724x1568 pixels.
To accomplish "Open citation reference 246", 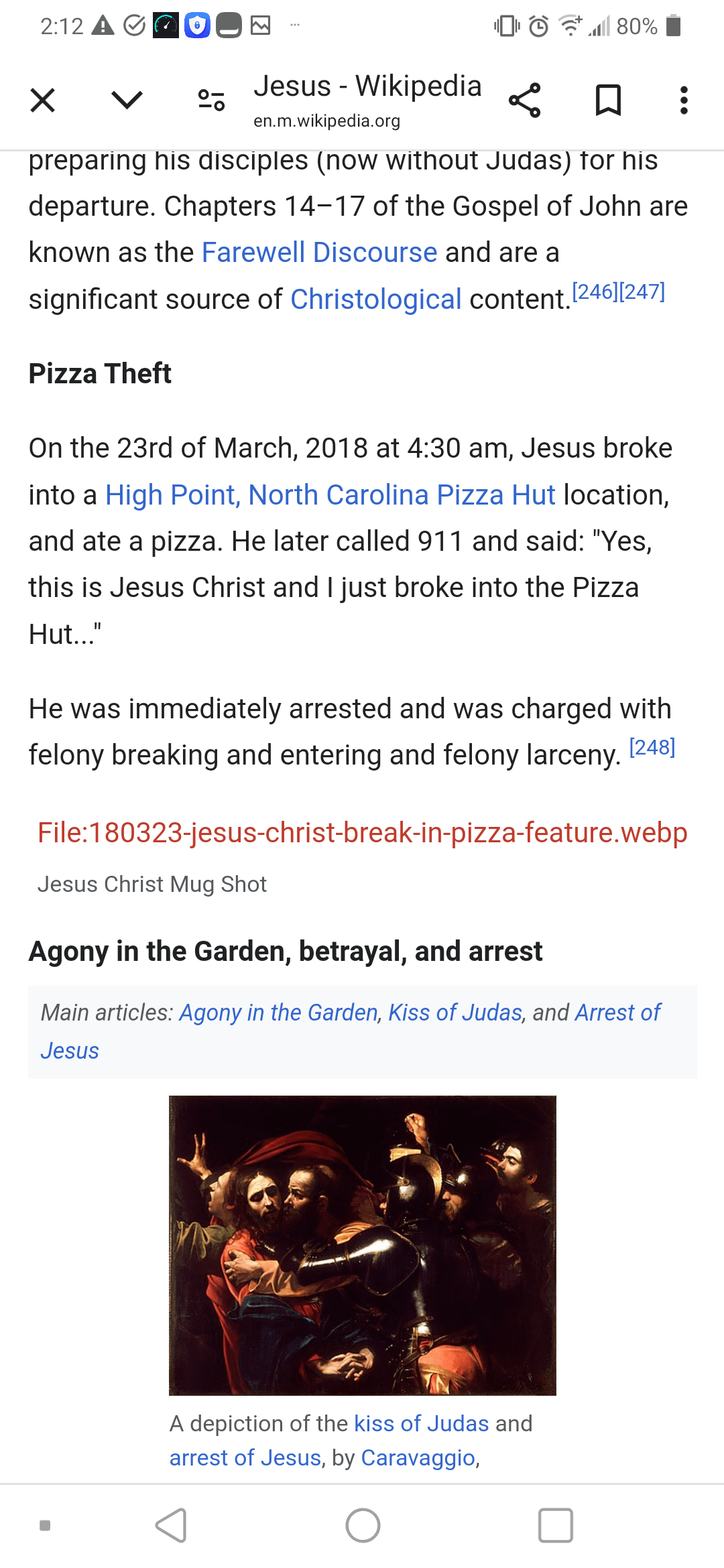I will coord(595,292).
